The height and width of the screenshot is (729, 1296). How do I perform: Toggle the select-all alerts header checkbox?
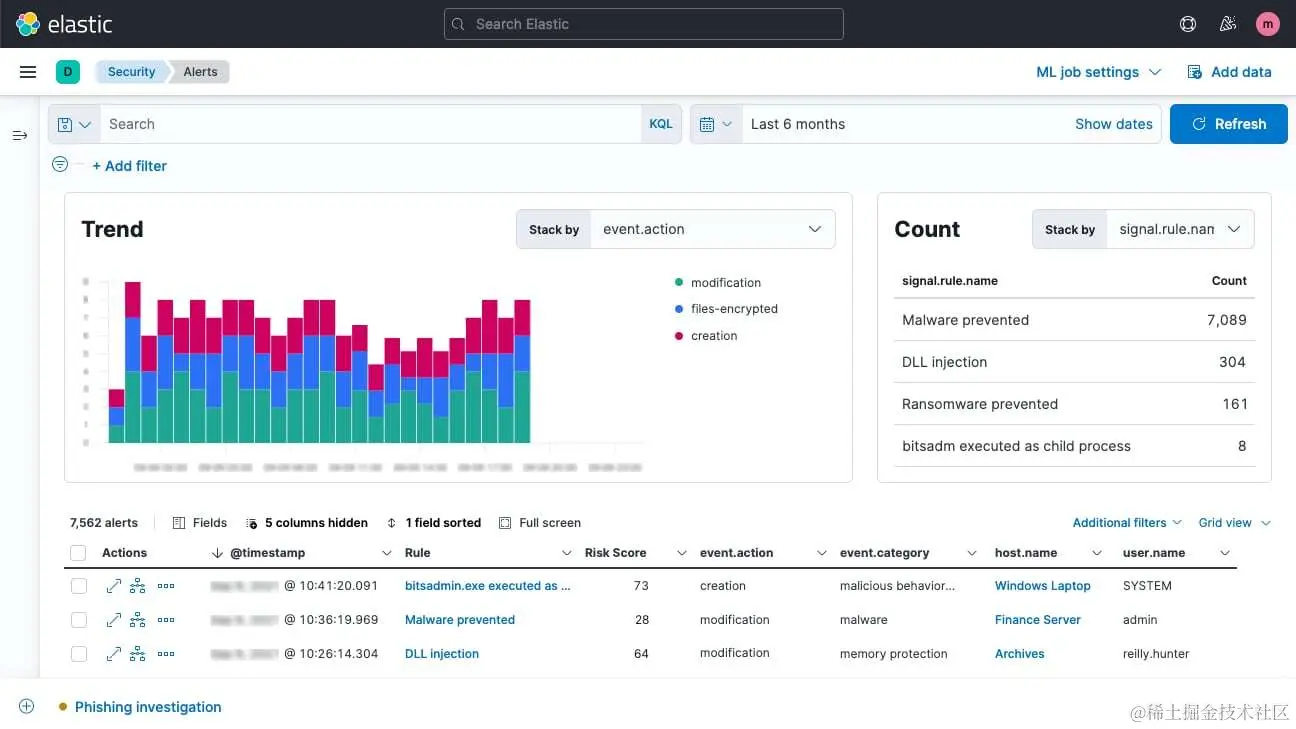click(x=79, y=553)
